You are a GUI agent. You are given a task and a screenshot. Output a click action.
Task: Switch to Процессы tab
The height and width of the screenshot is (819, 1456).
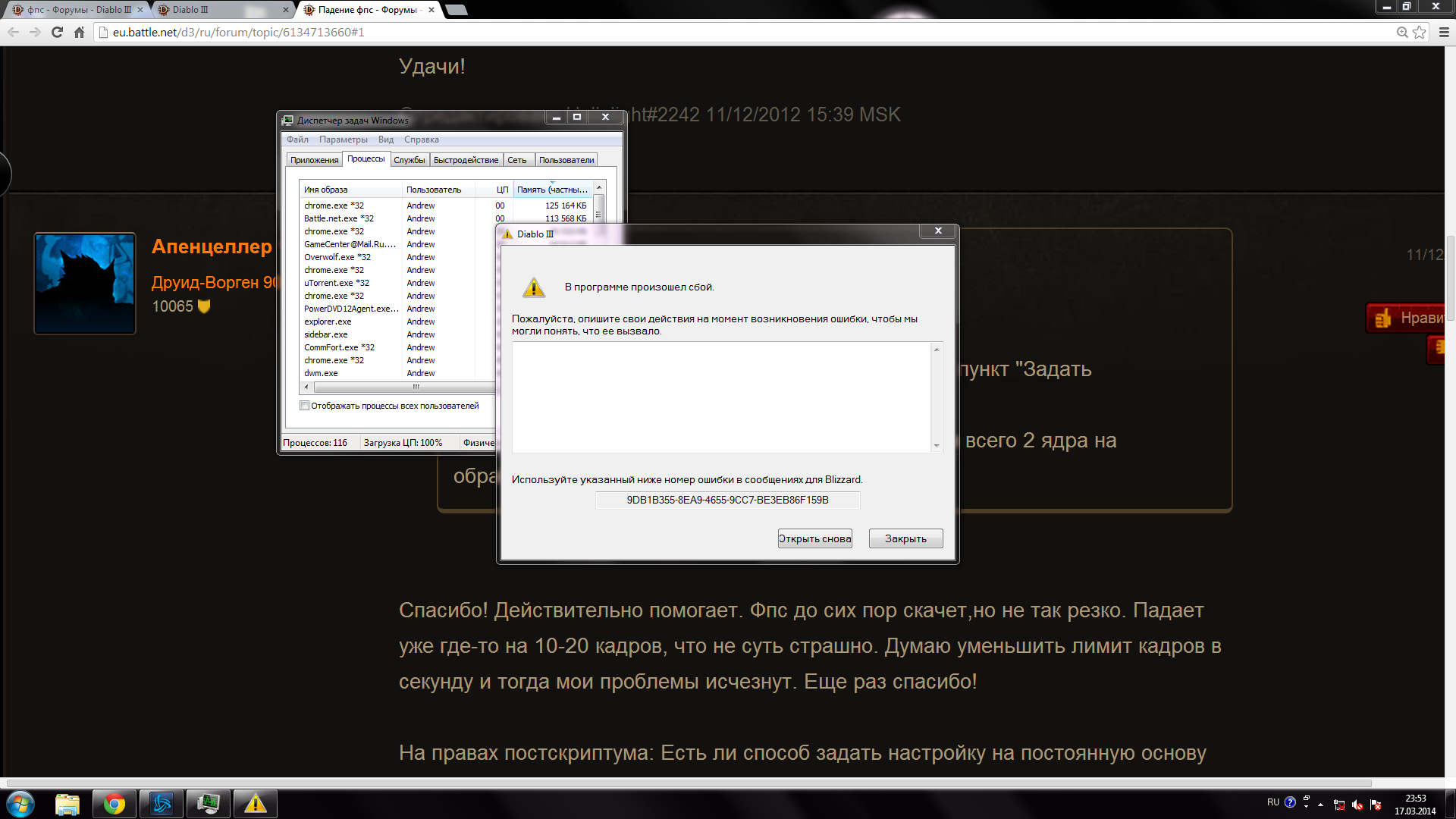pos(366,158)
